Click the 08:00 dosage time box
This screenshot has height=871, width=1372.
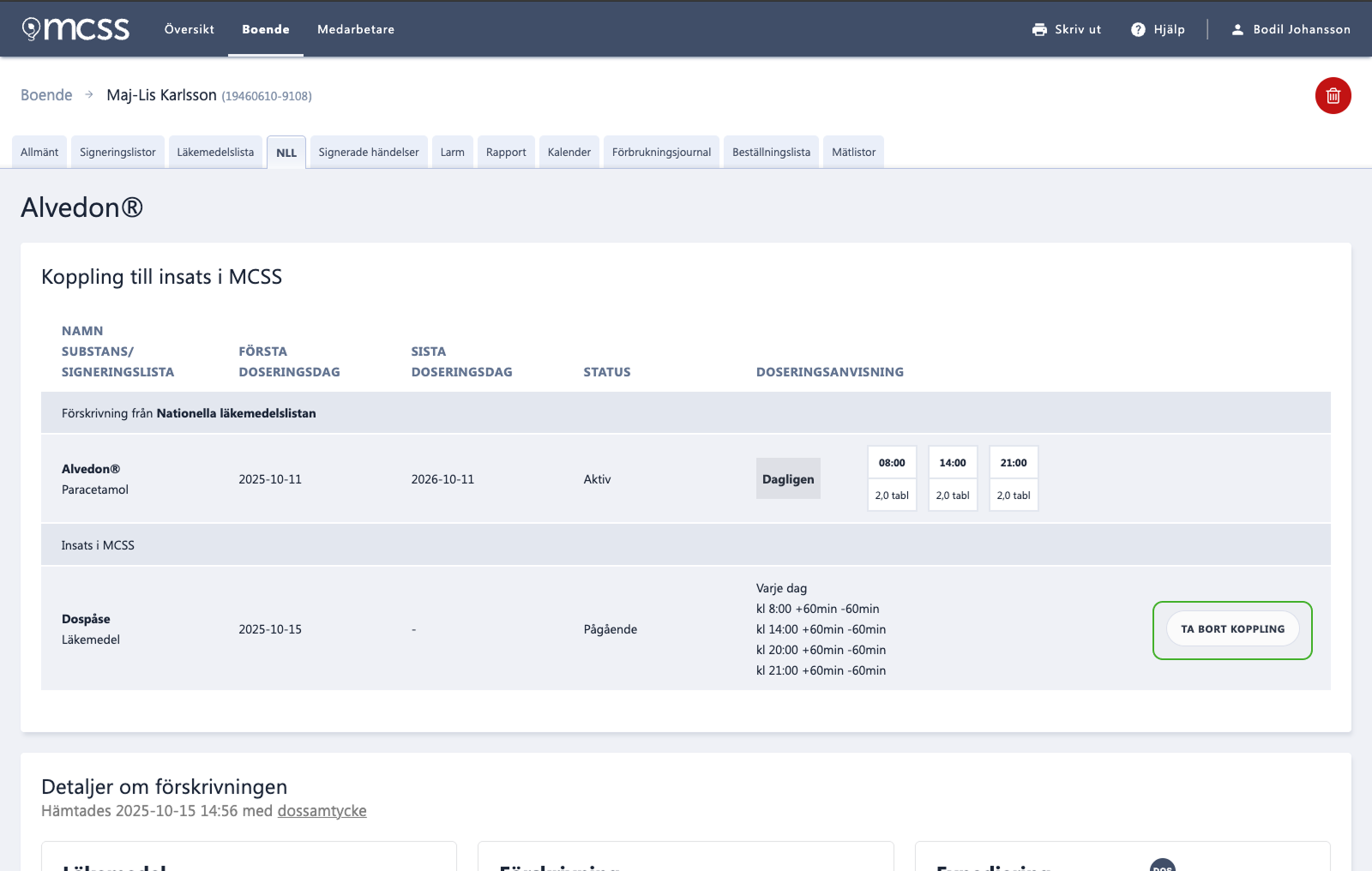[x=892, y=462]
